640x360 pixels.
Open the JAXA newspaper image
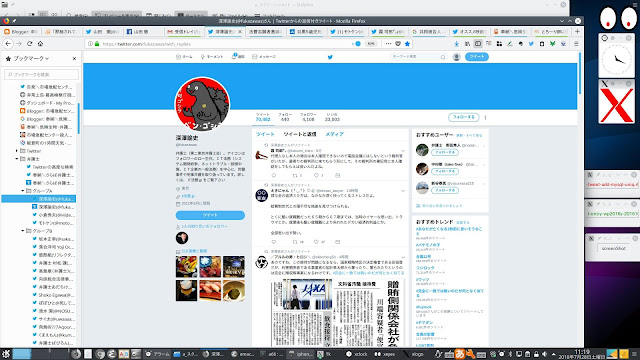point(338,313)
